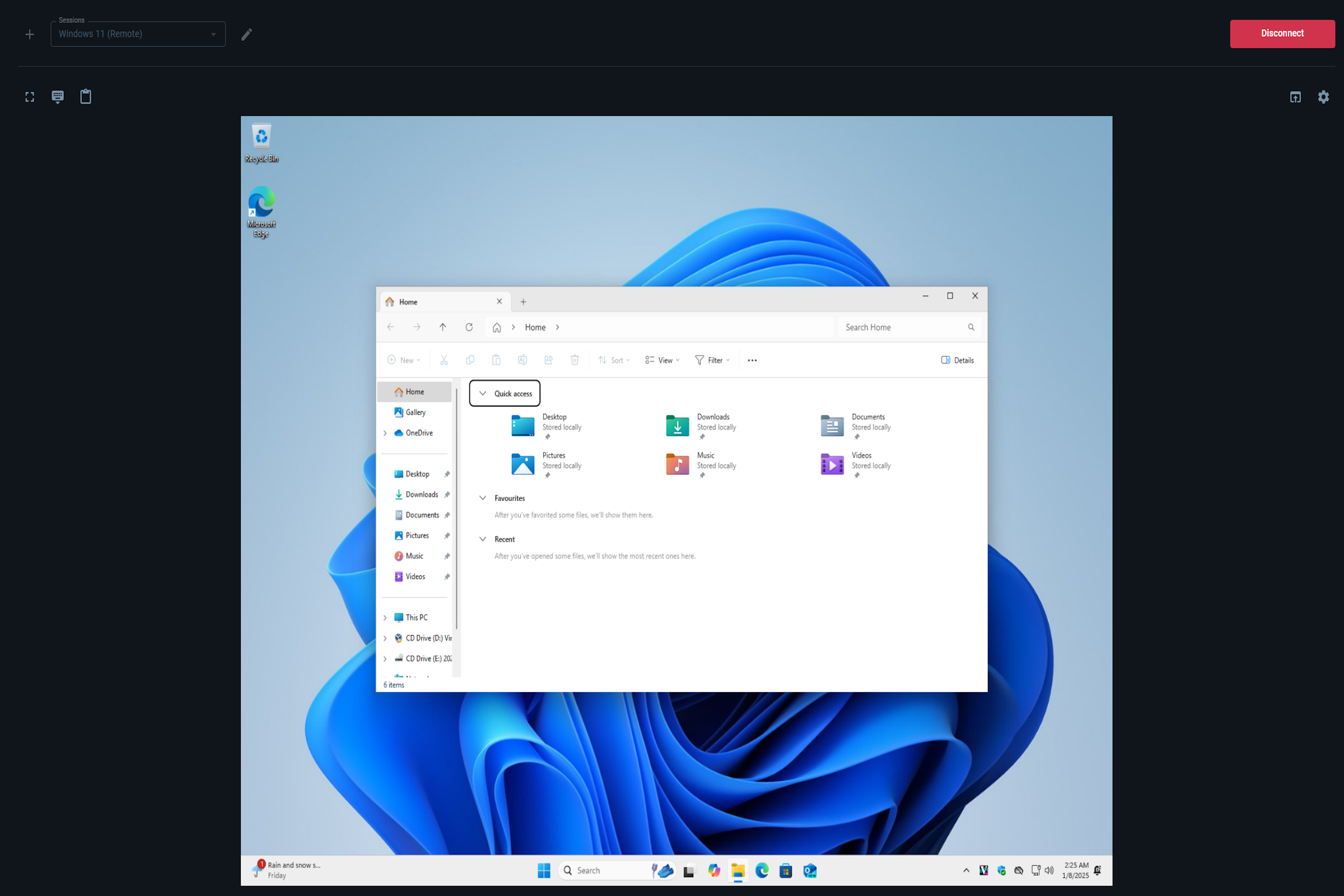Open the three-dots See more menu

coord(752,361)
